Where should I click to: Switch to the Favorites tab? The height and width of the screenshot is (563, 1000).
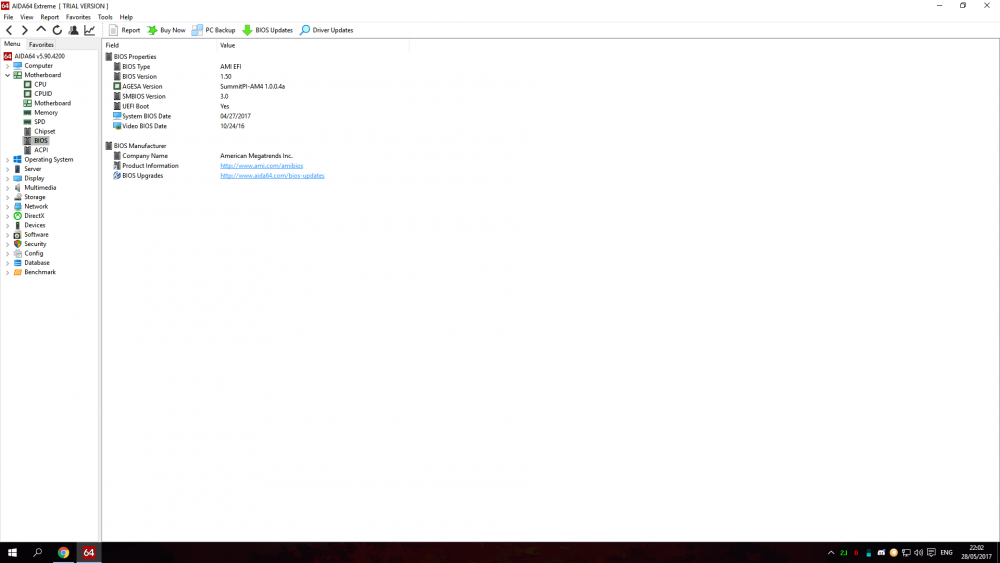click(41, 45)
